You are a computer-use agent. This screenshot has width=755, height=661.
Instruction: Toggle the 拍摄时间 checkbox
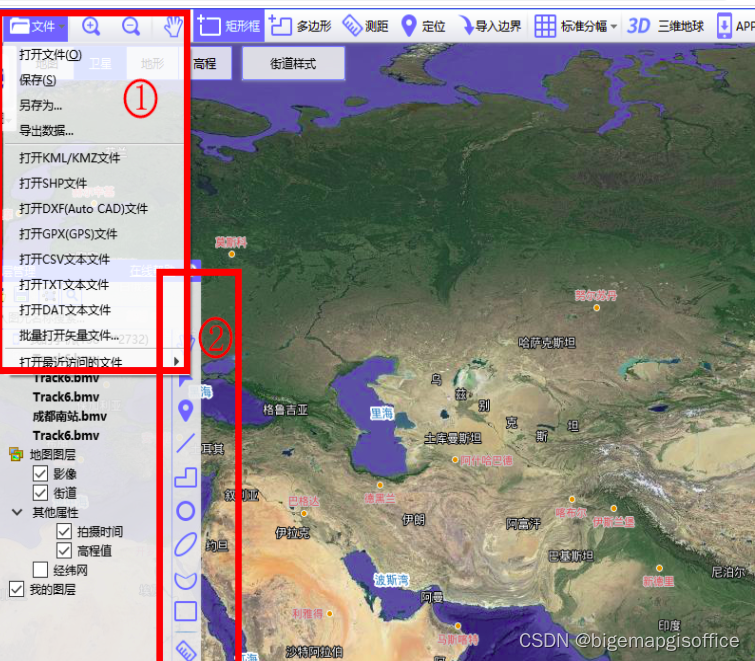click(x=64, y=531)
